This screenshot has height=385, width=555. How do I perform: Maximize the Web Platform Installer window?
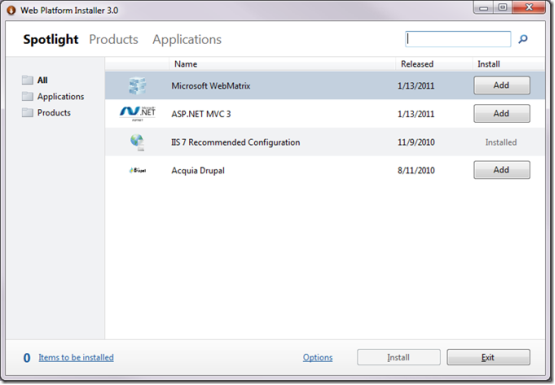pos(503,7)
